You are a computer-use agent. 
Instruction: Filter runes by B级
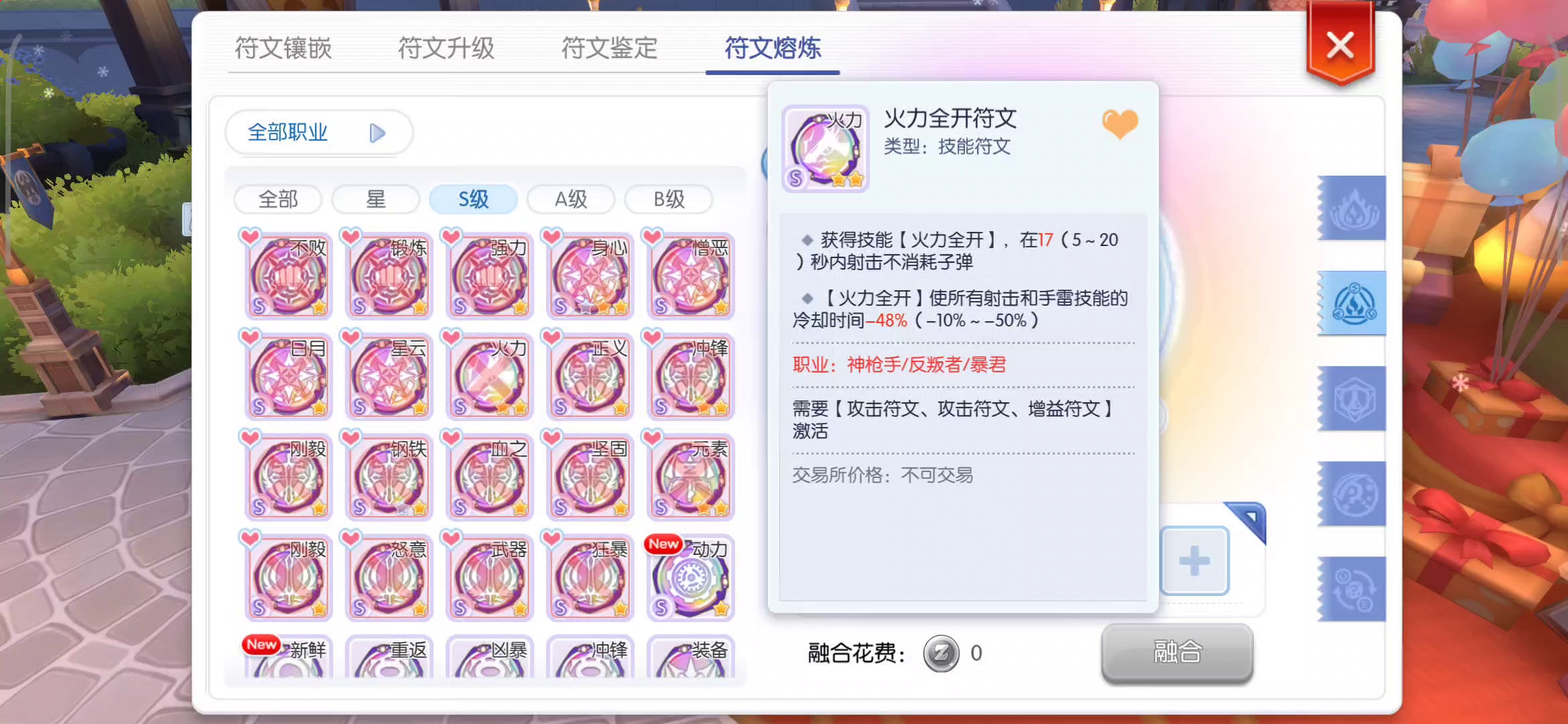point(669,199)
